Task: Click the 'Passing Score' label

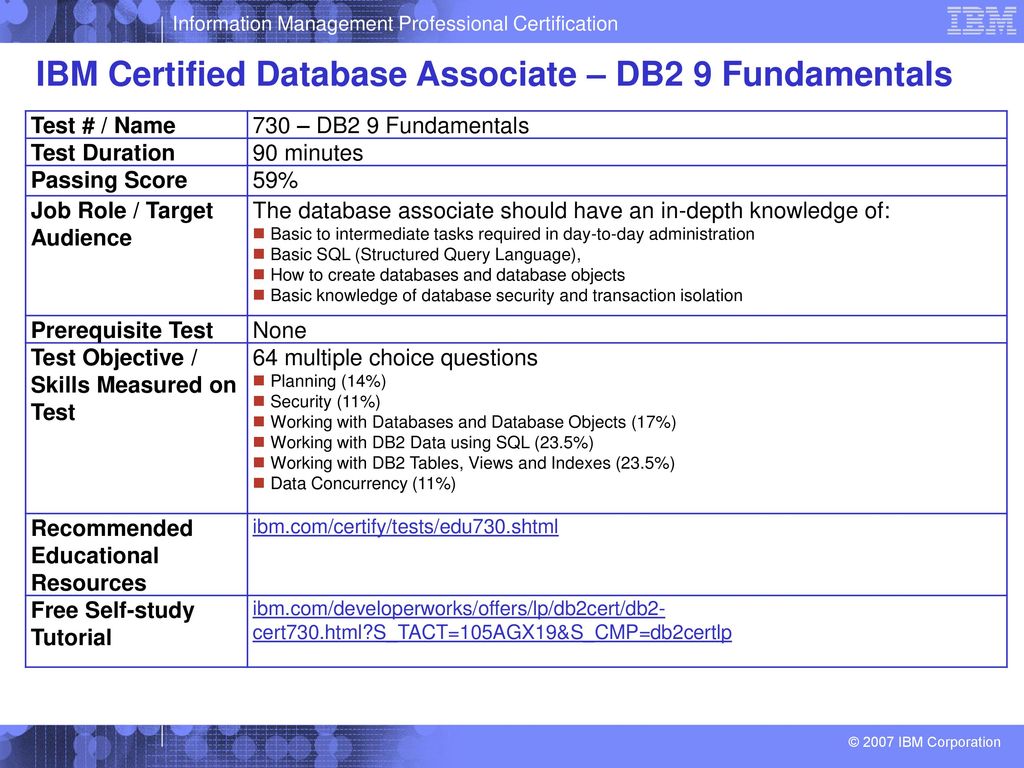Action: [109, 180]
